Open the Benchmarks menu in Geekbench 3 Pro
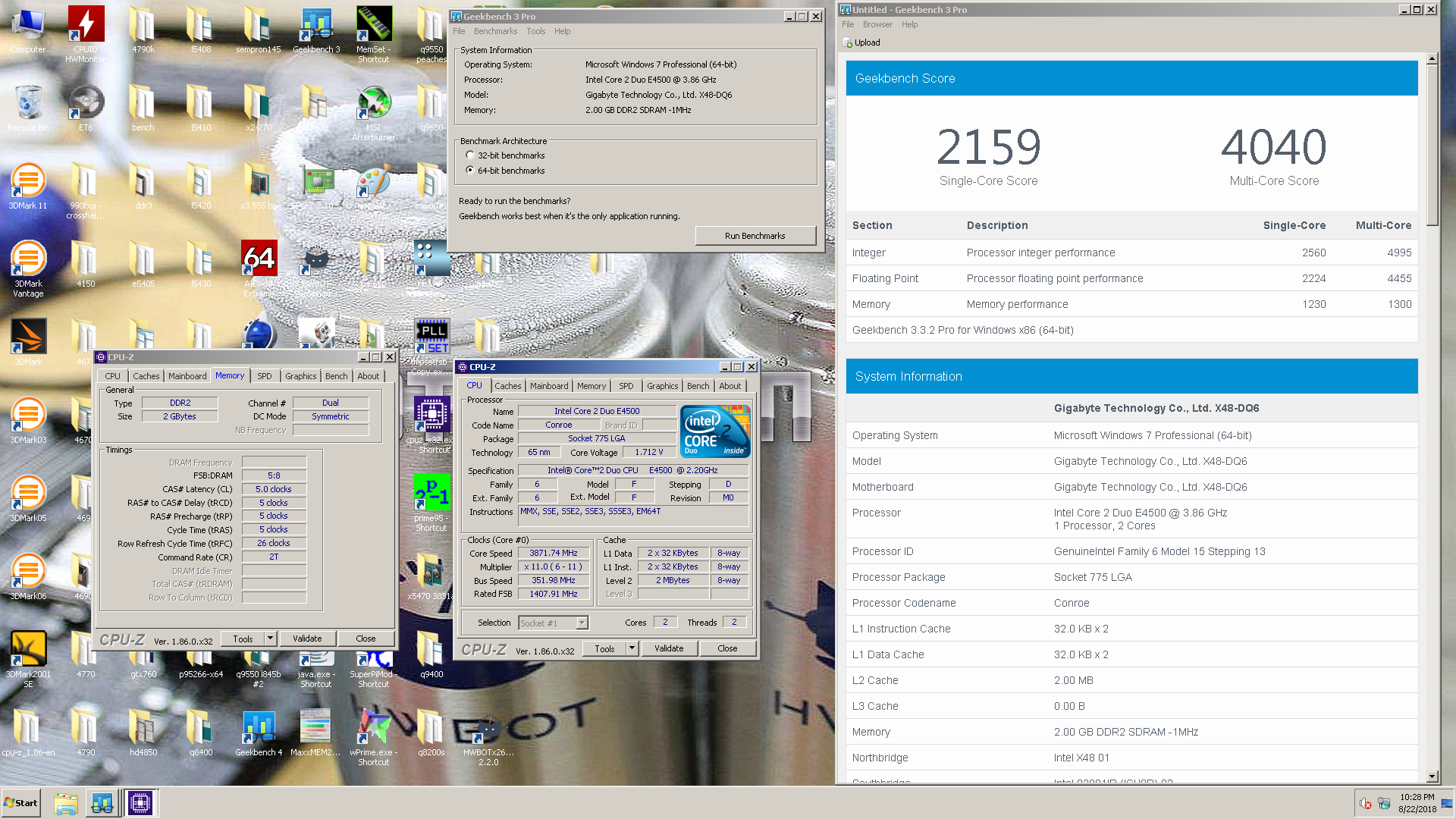The width and height of the screenshot is (1456, 819). point(495,31)
